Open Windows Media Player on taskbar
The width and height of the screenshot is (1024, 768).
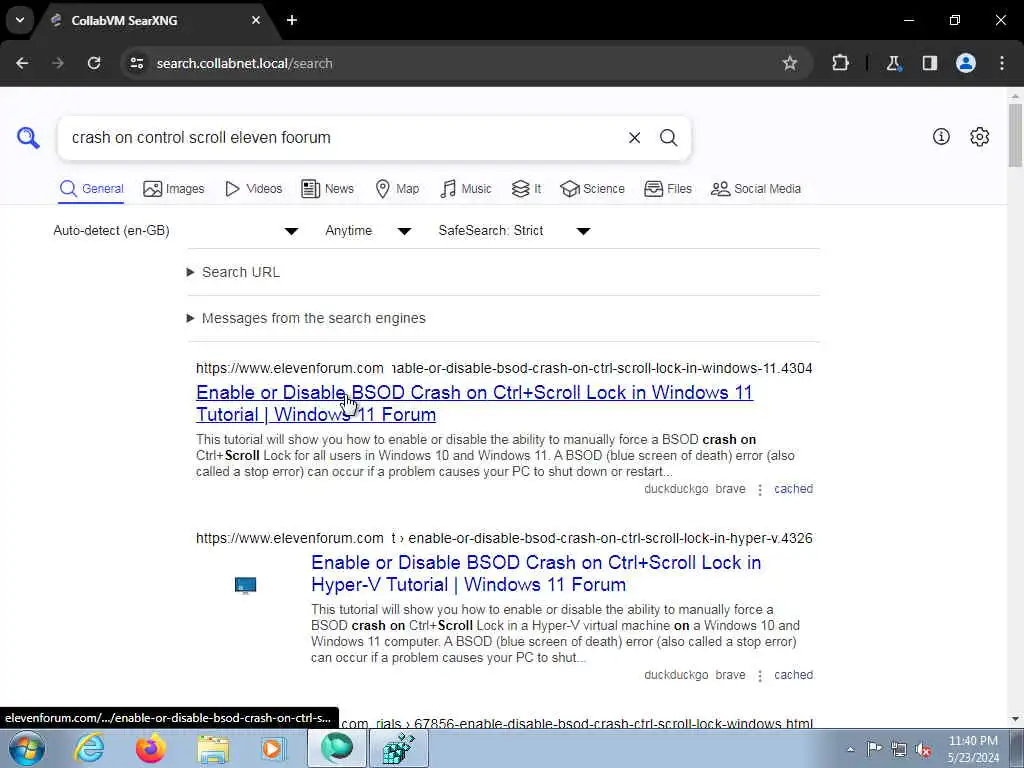point(274,748)
